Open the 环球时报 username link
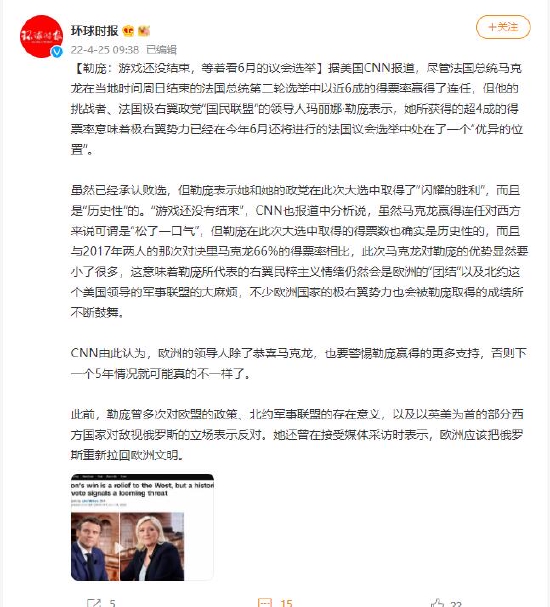This screenshot has height=607, width=550. coord(94,31)
